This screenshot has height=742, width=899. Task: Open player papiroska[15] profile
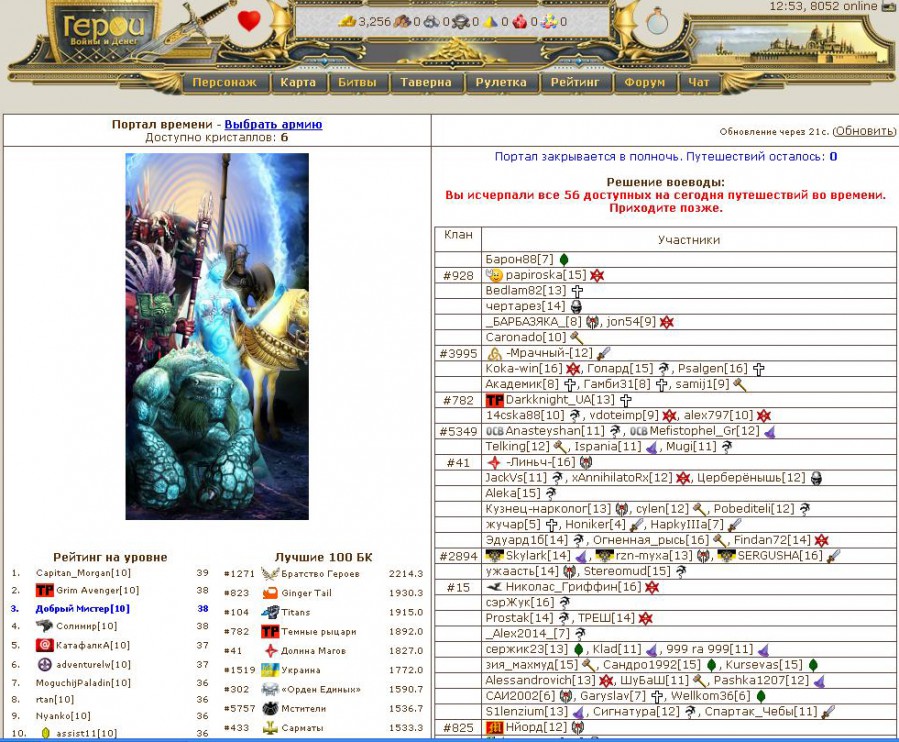pyautogui.click(x=546, y=275)
